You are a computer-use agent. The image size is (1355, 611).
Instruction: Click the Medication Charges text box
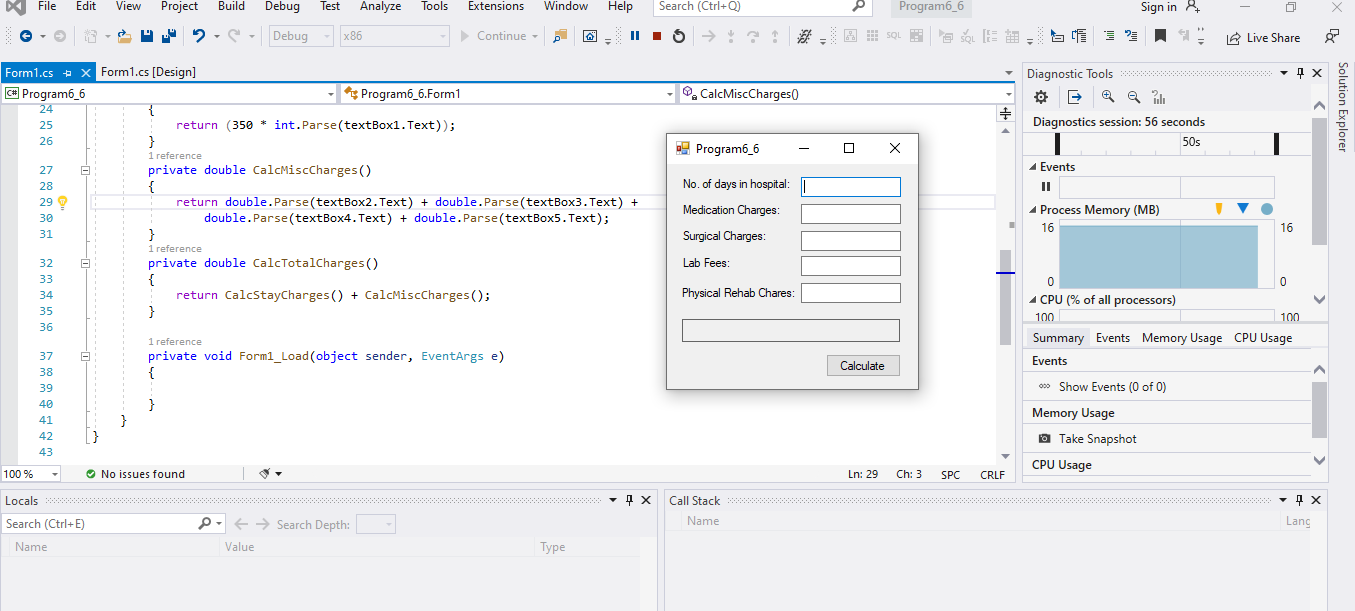[851, 214]
